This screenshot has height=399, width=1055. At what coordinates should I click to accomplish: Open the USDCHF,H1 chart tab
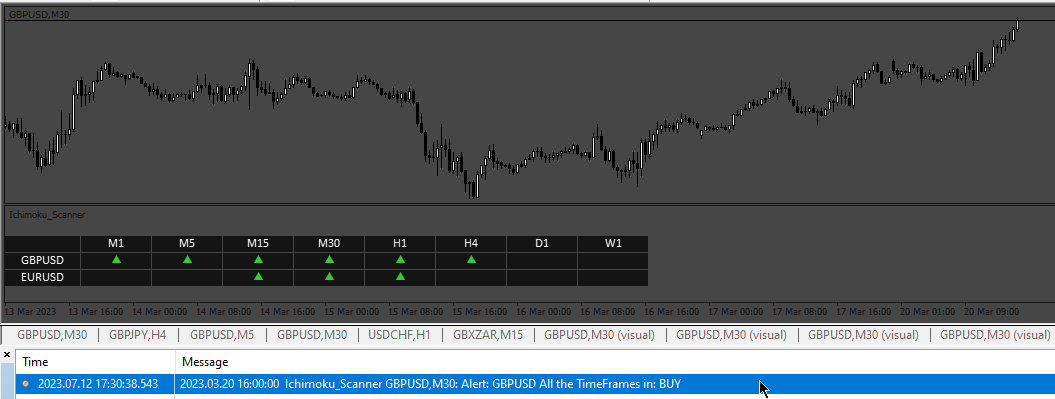click(x=399, y=334)
